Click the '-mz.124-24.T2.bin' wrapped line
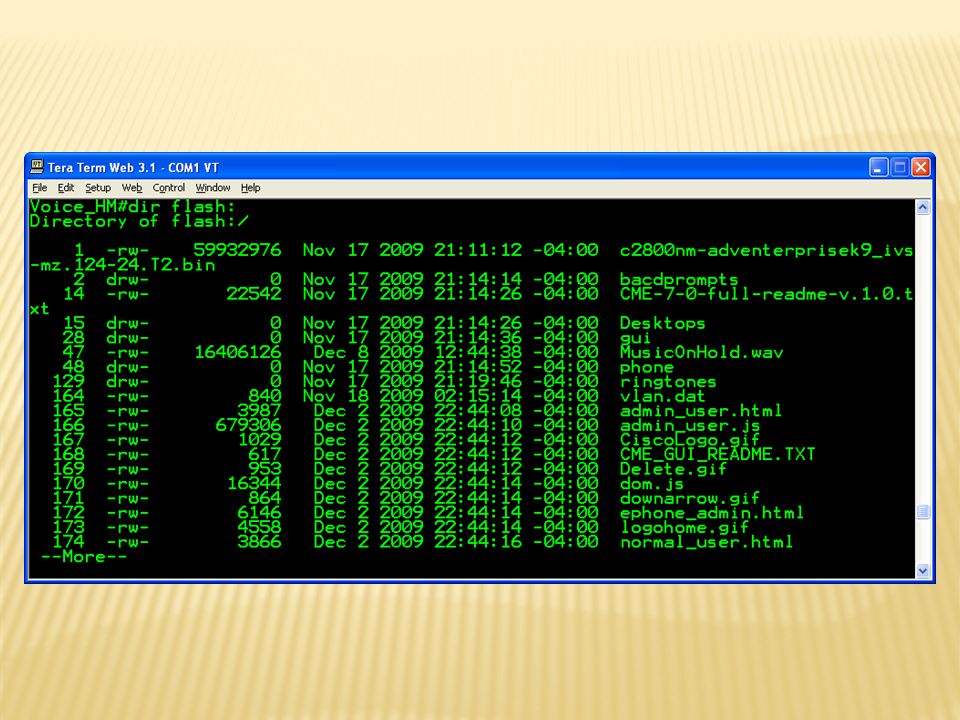960x720 pixels. pos(122,265)
